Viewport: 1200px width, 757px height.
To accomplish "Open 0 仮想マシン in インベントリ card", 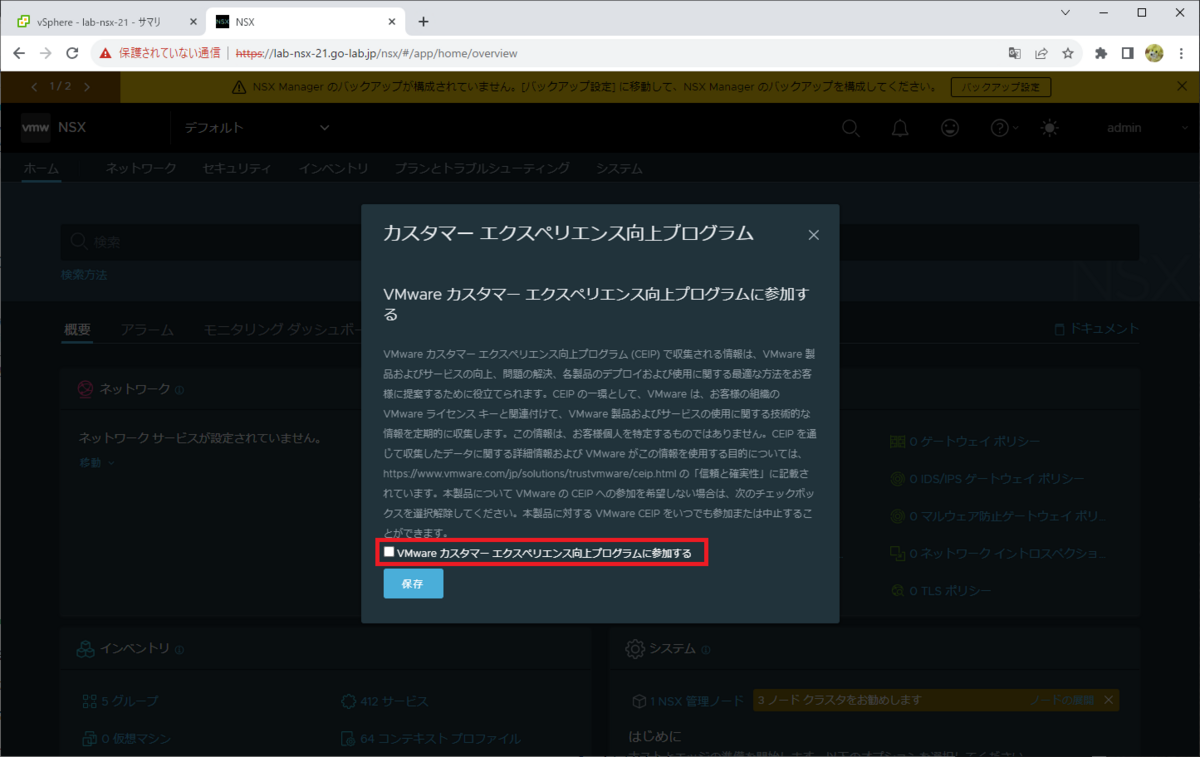I will click(126, 739).
